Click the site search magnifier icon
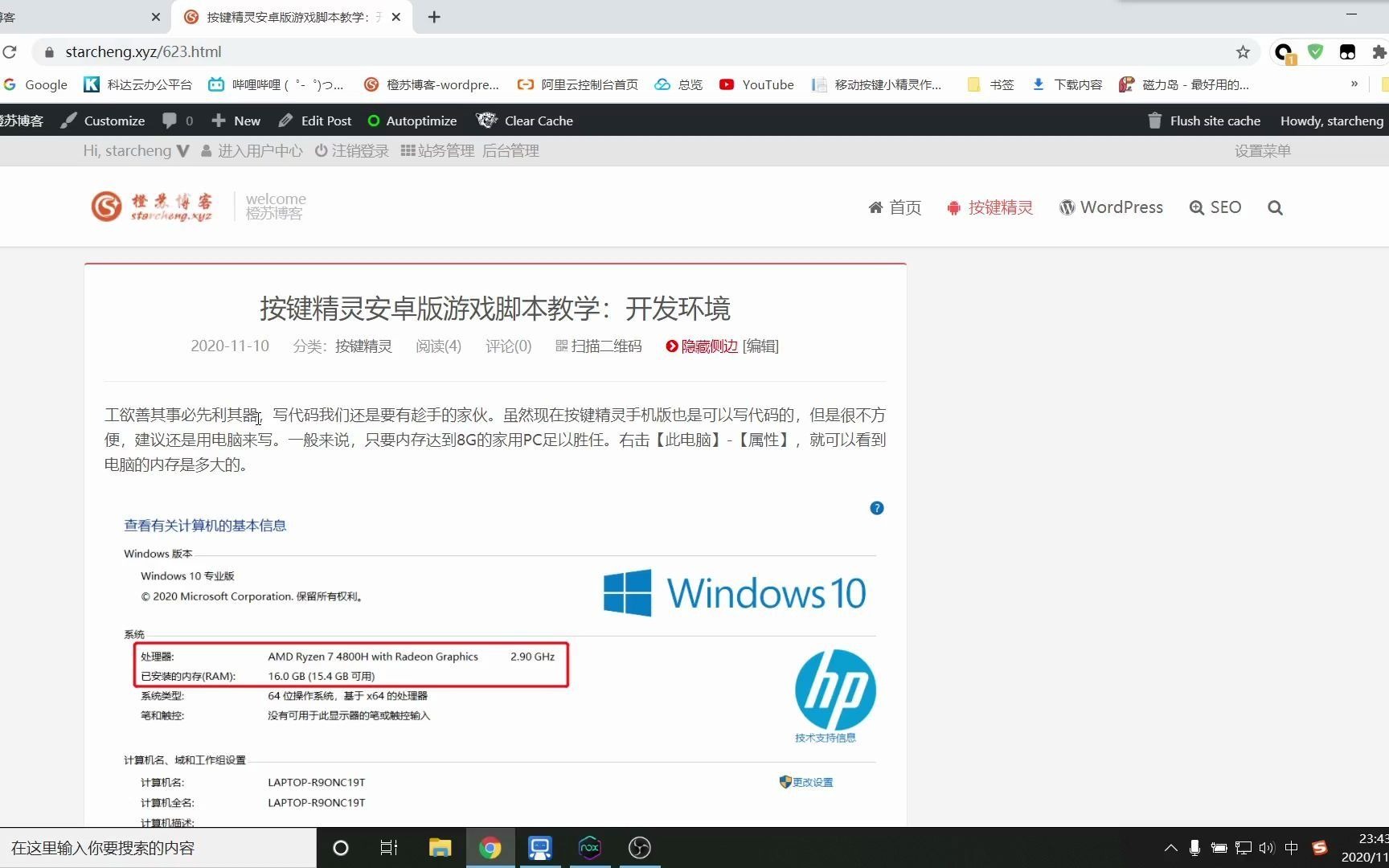 1275,207
